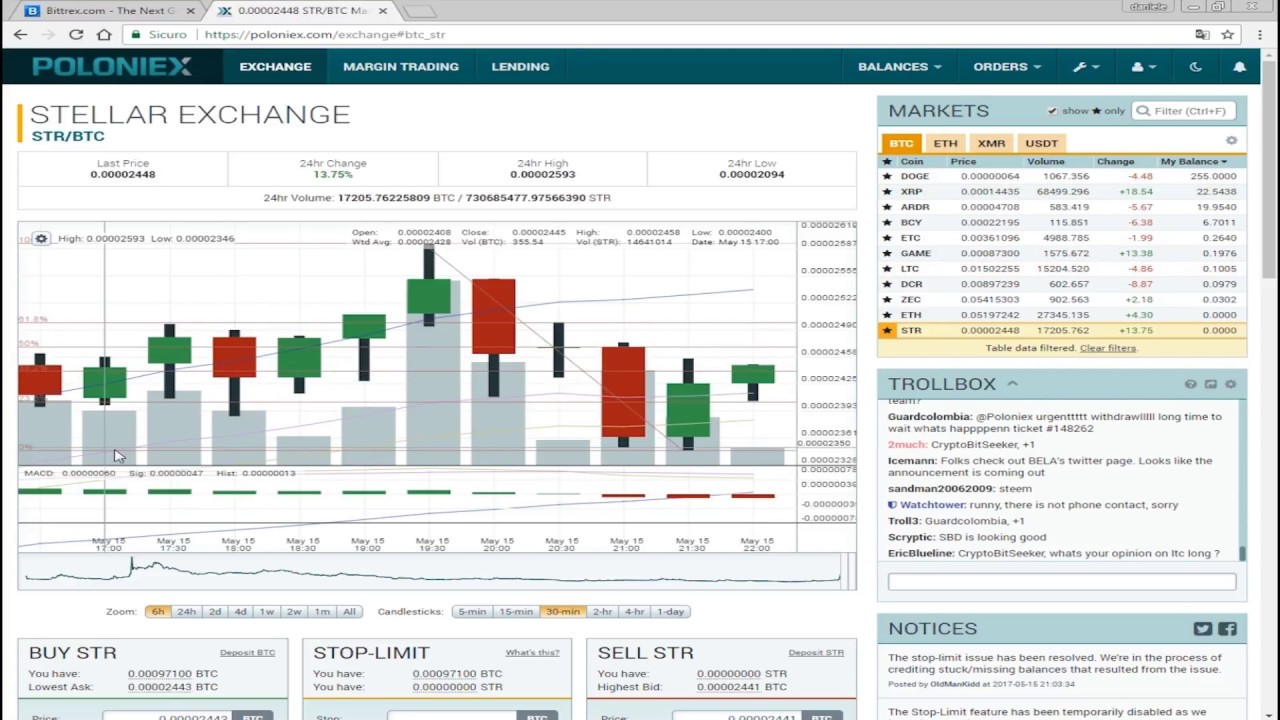The height and width of the screenshot is (720, 1280).
Task: Select the XRP market row
Action: pyautogui.click(x=1062, y=192)
